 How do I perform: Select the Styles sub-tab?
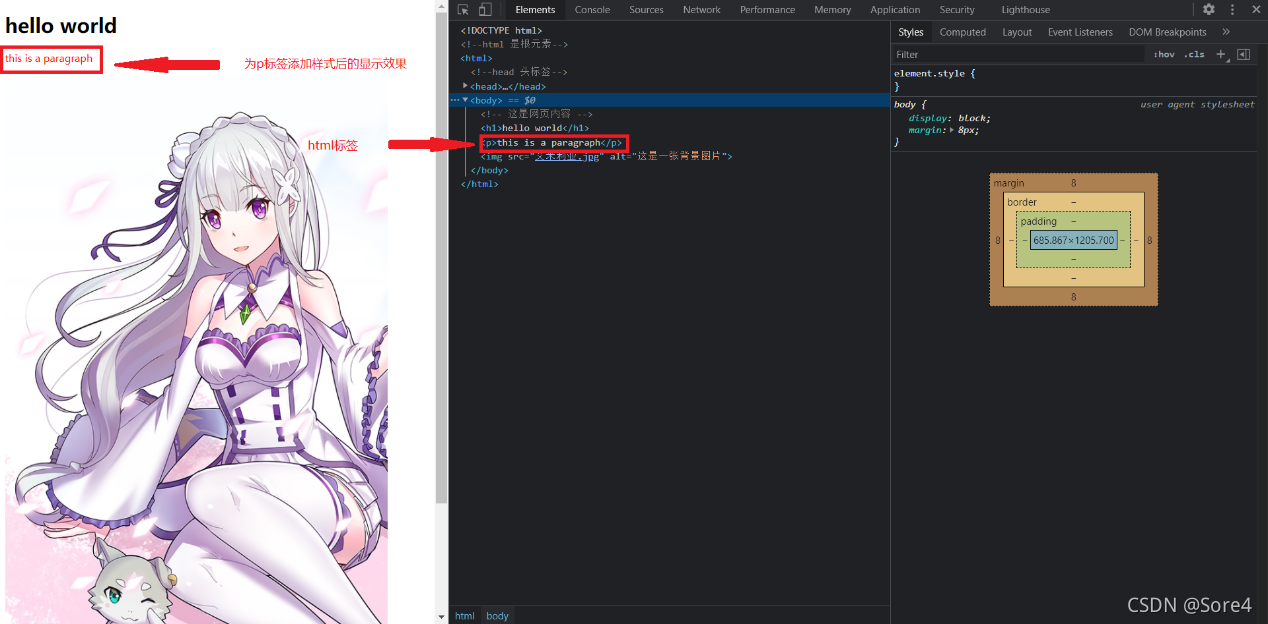tap(911, 32)
